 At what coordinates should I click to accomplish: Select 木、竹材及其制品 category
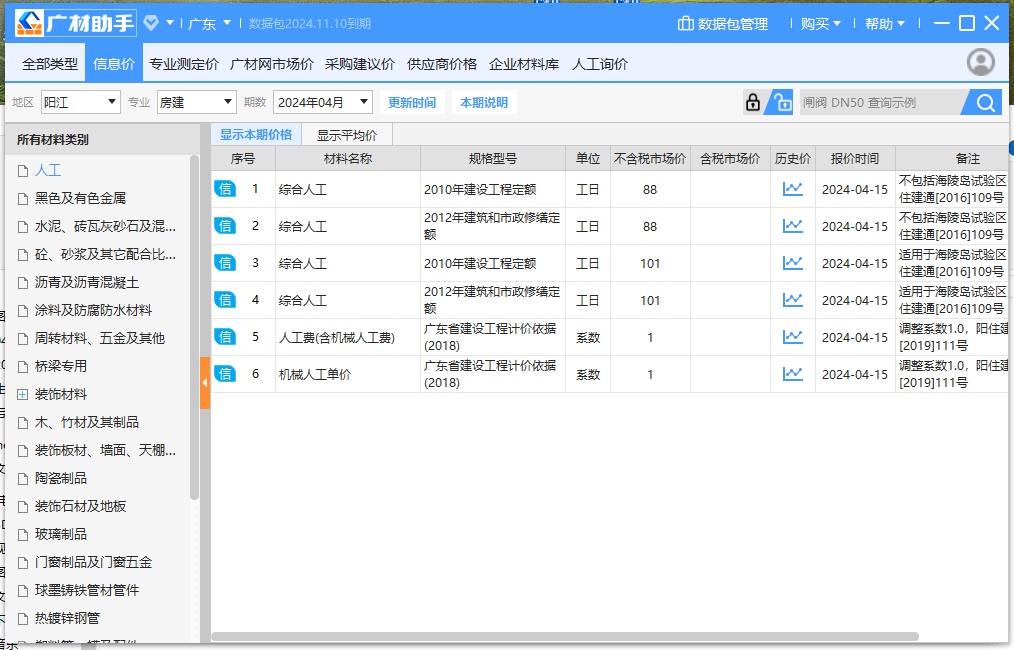tap(87, 422)
